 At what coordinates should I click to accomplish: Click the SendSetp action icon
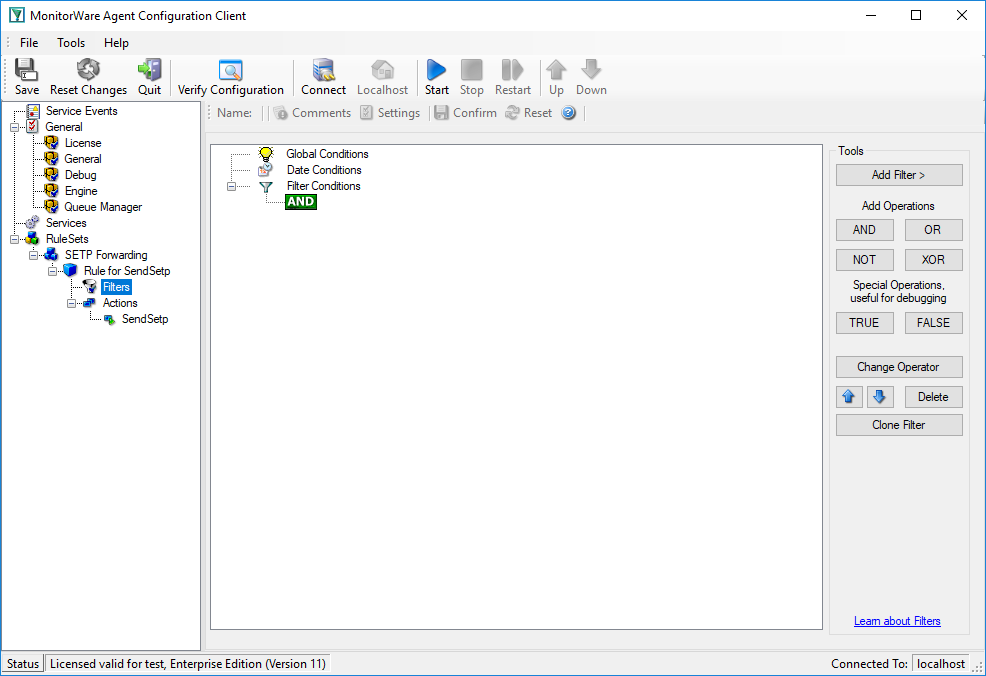(109, 319)
